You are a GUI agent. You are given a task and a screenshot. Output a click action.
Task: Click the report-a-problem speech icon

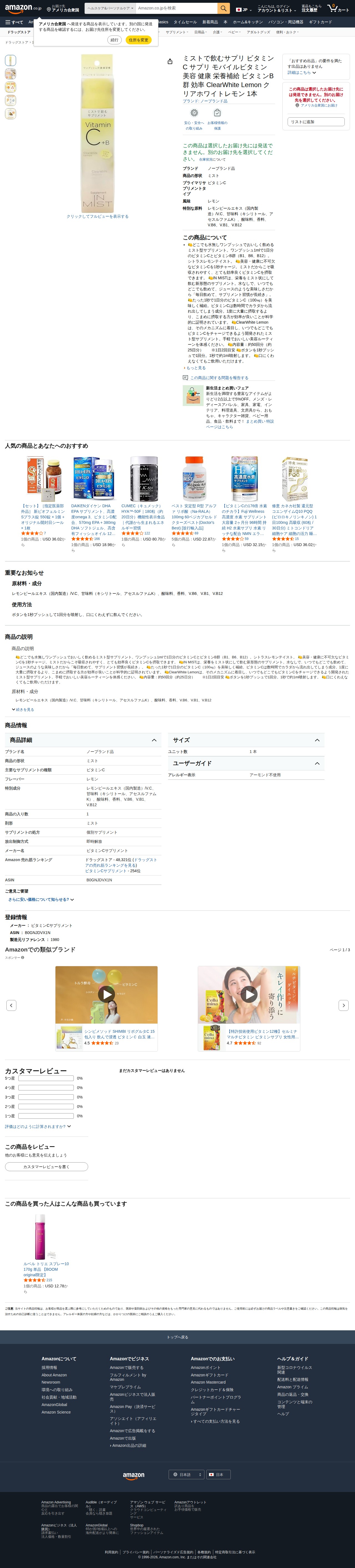pos(186,378)
